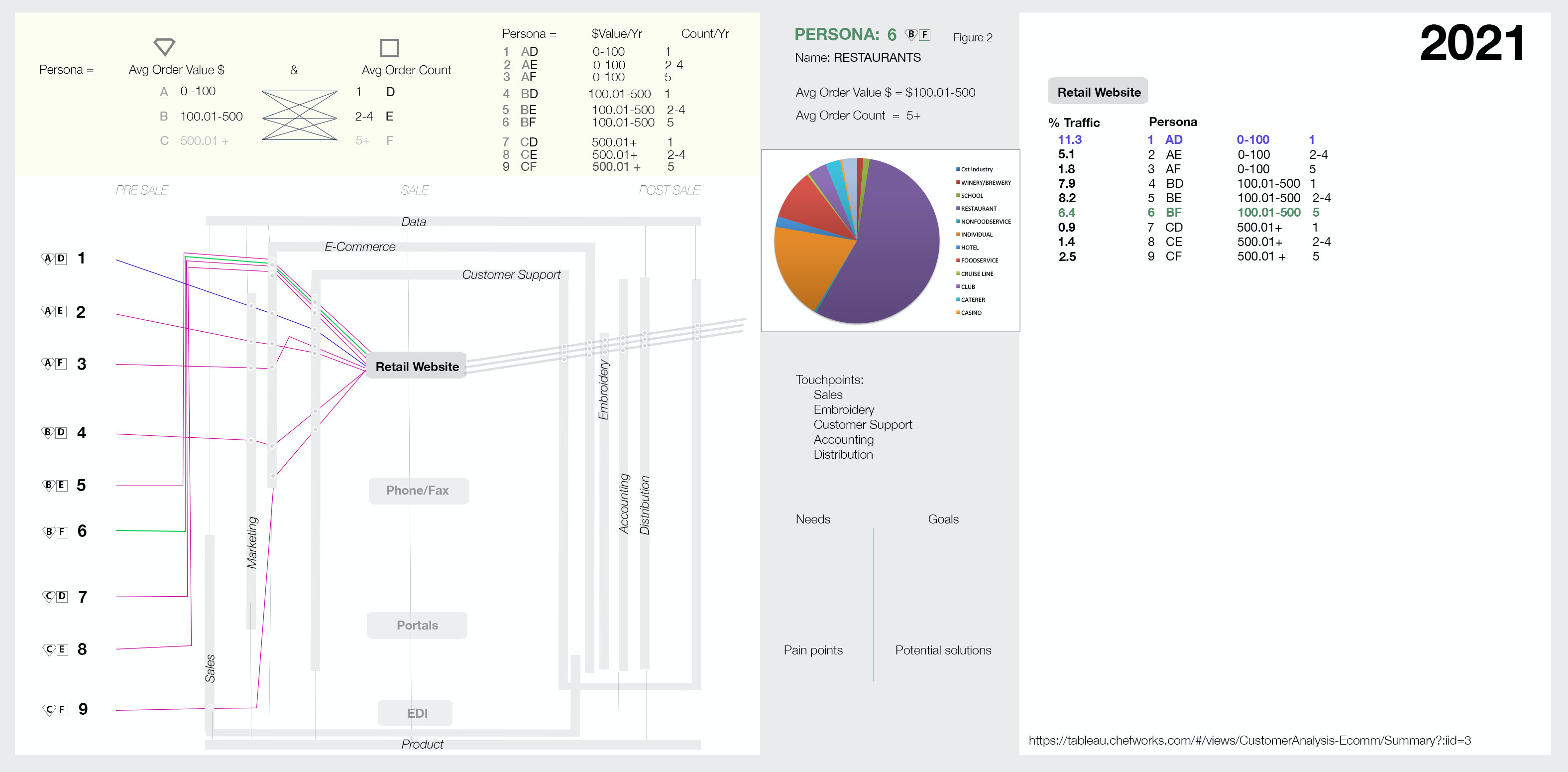Click the Retail Website node in diagram

pyautogui.click(x=417, y=367)
